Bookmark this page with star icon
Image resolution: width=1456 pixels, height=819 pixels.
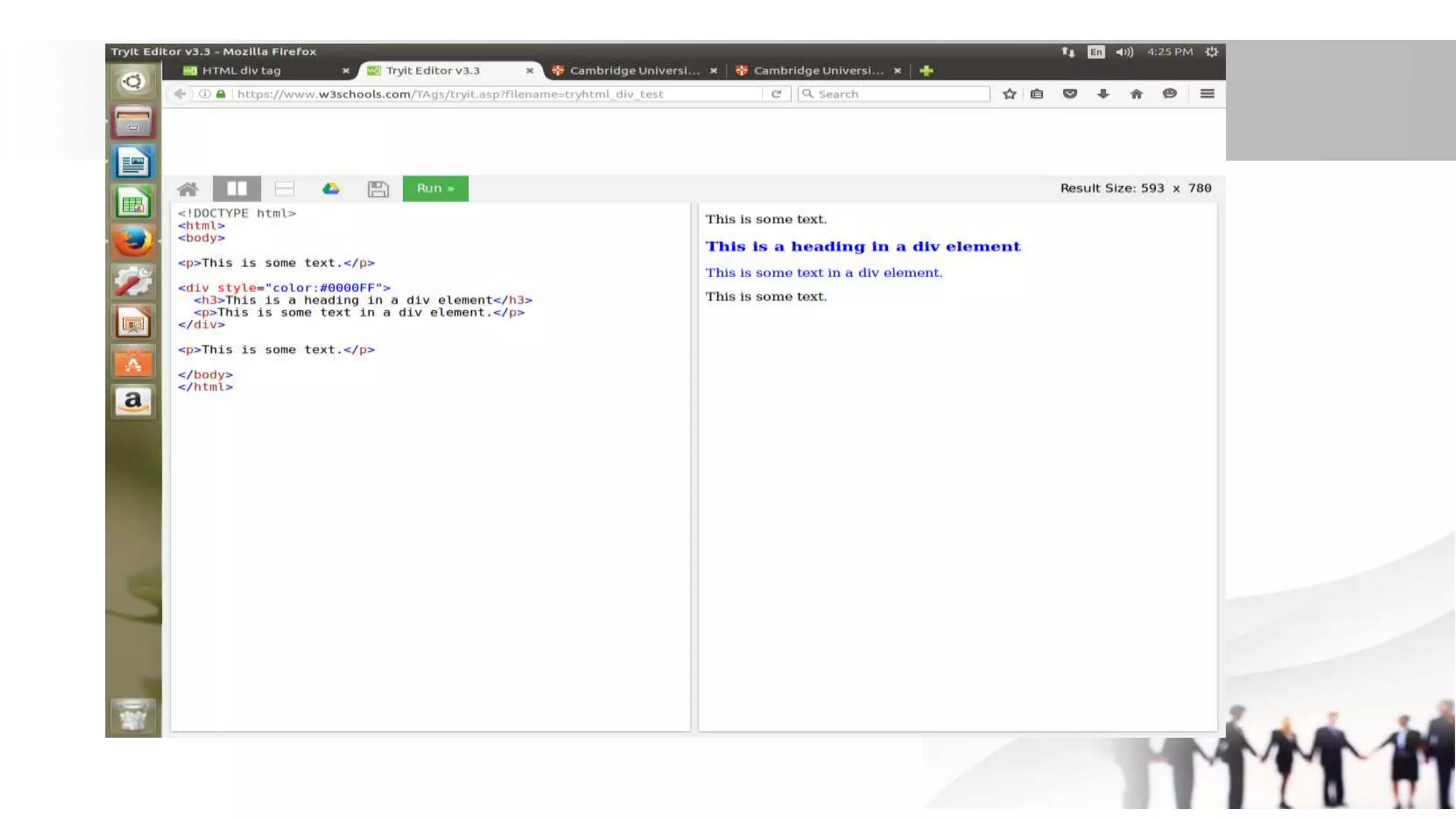(x=1009, y=94)
